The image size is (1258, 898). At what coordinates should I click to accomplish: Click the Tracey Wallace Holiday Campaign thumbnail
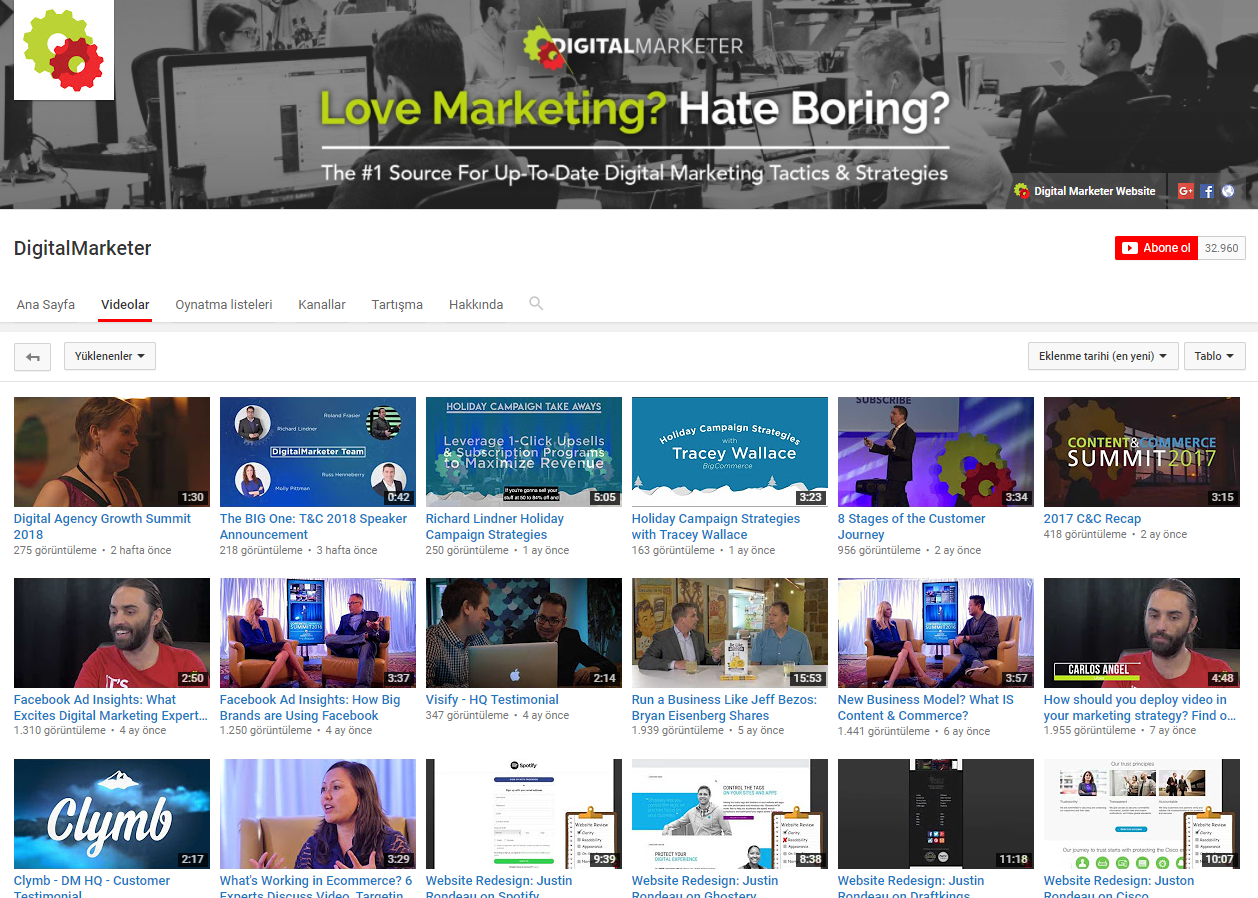pos(729,452)
